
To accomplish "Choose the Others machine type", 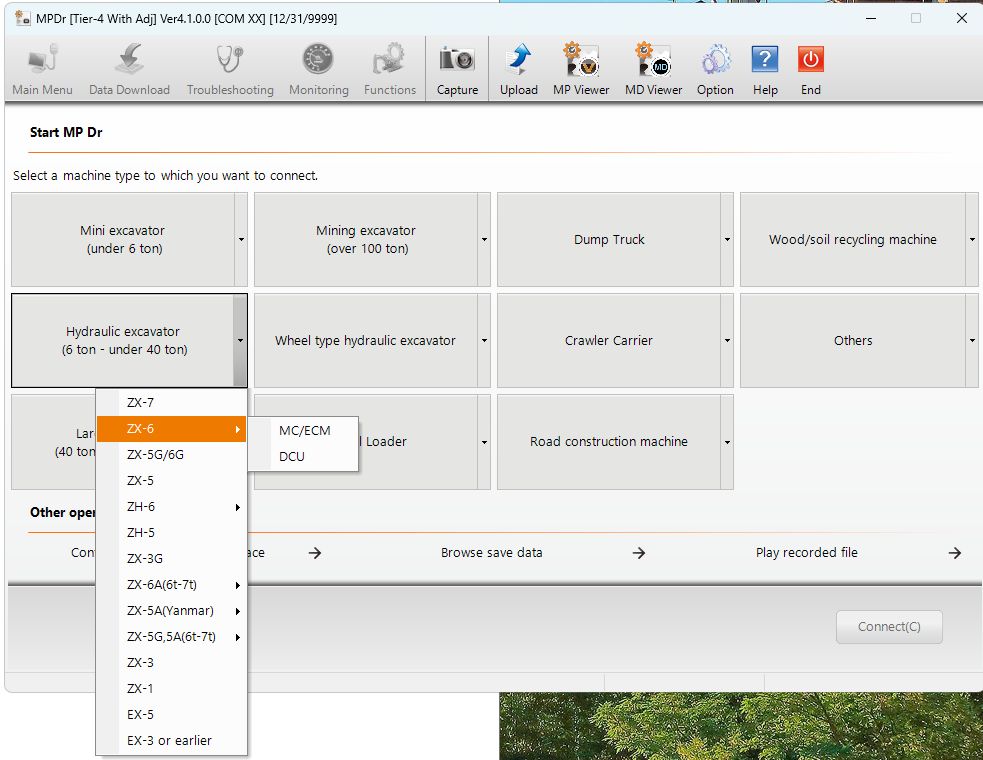I will [x=853, y=340].
